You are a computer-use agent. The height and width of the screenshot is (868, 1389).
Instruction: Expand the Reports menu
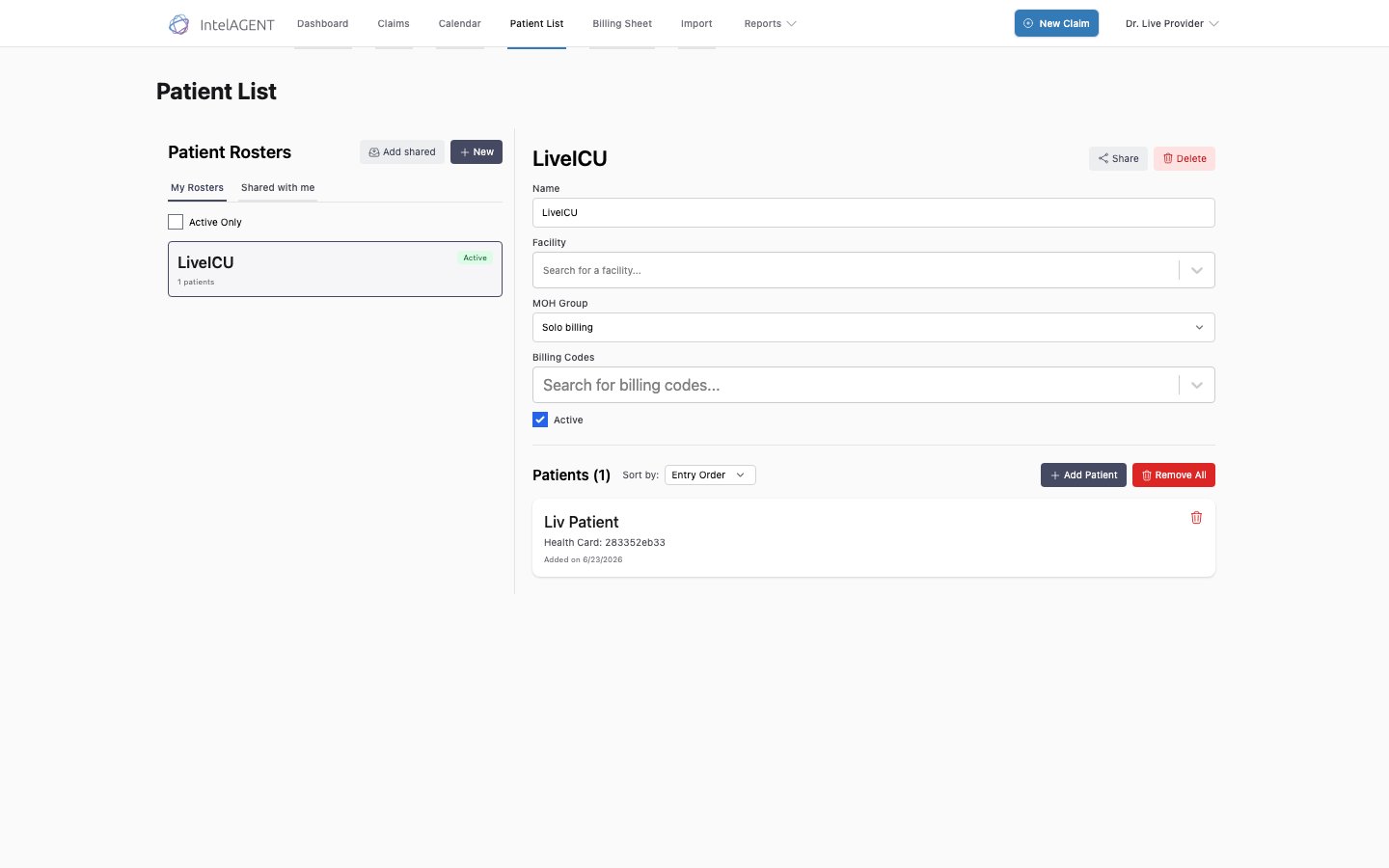click(x=770, y=23)
